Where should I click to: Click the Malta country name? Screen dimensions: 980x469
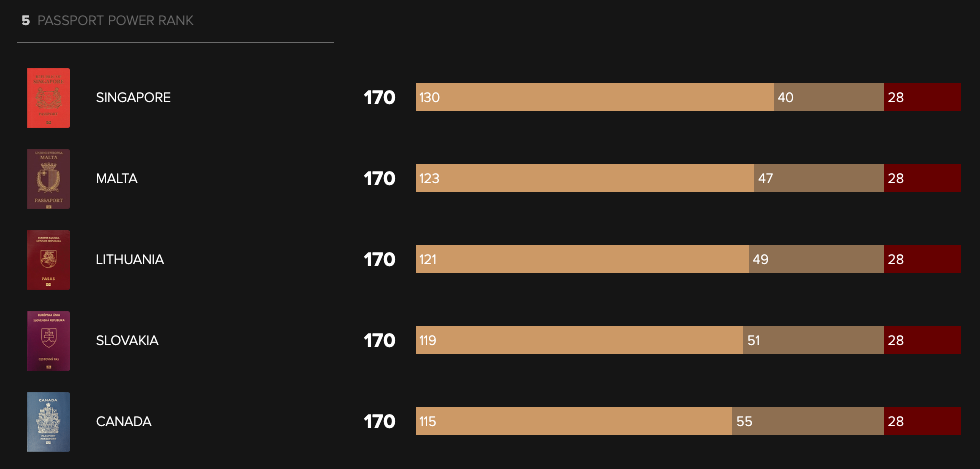pyautogui.click(x=116, y=179)
